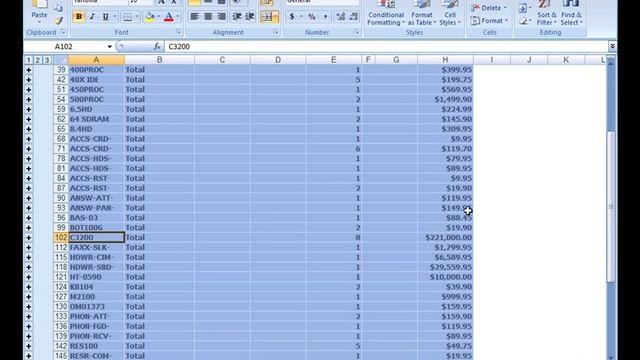Open fill color dropdown arrow
The width and height of the screenshot is (640, 360).
click(158, 17)
